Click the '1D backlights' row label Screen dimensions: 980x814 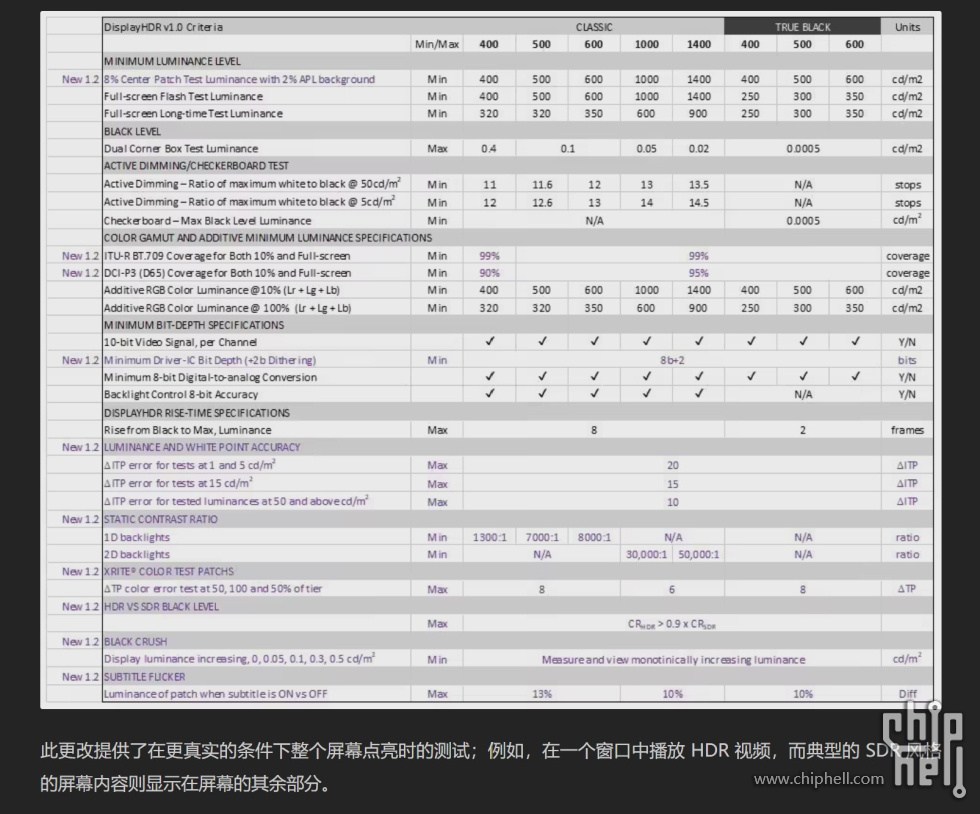click(137, 537)
